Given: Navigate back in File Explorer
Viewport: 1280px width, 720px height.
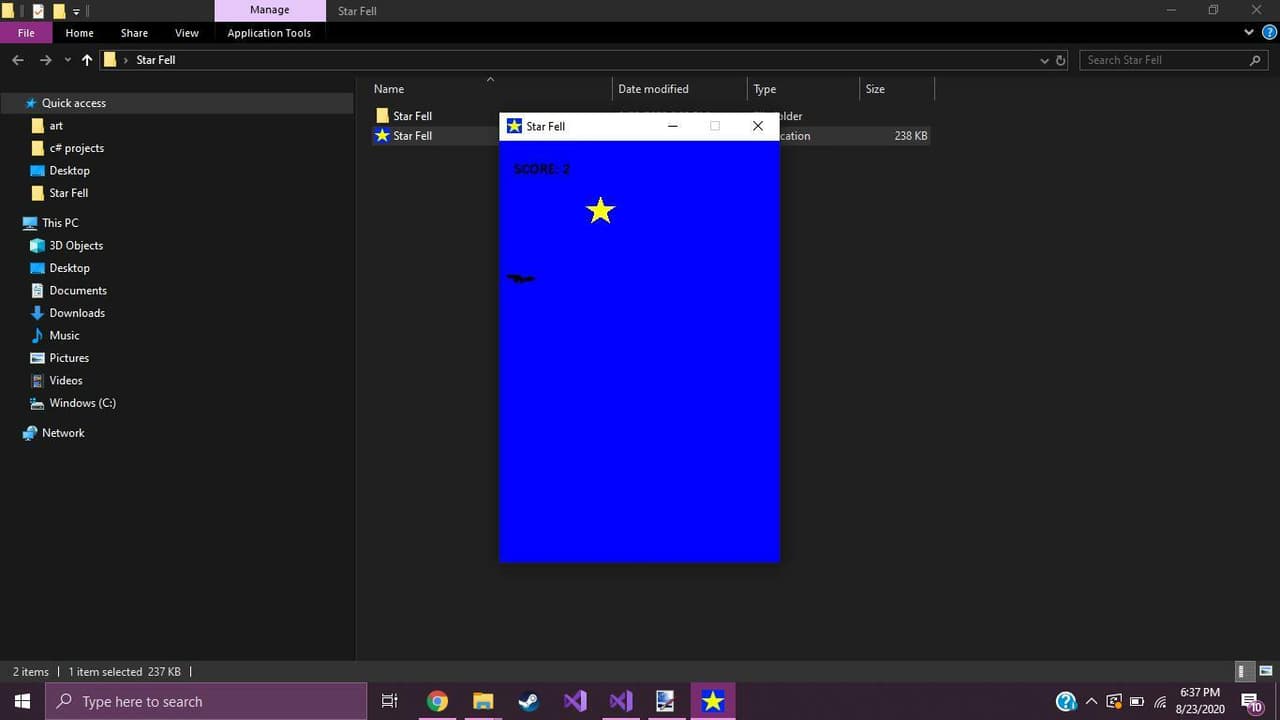Looking at the screenshot, I should click(x=18, y=60).
